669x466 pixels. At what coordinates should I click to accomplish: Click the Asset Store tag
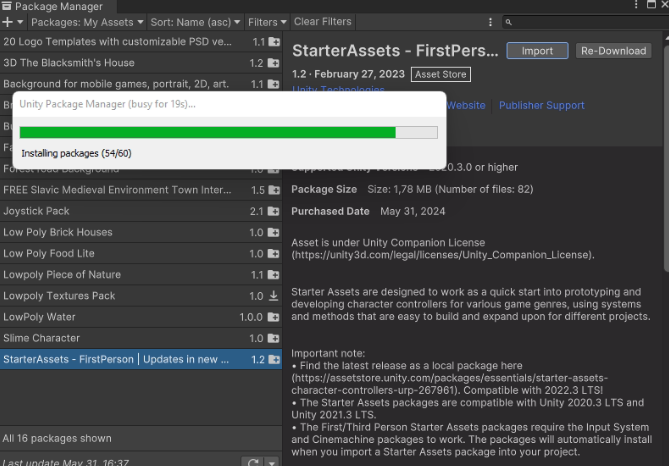pyautogui.click(x=441, y=74)
